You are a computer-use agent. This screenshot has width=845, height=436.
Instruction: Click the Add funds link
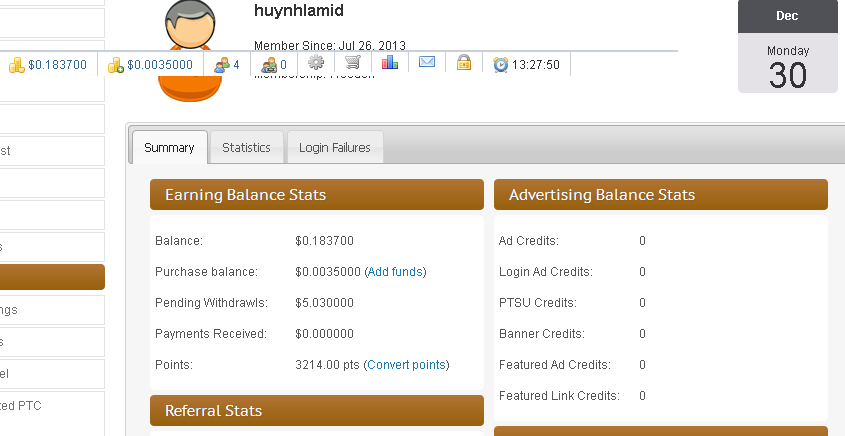point(395,272)
